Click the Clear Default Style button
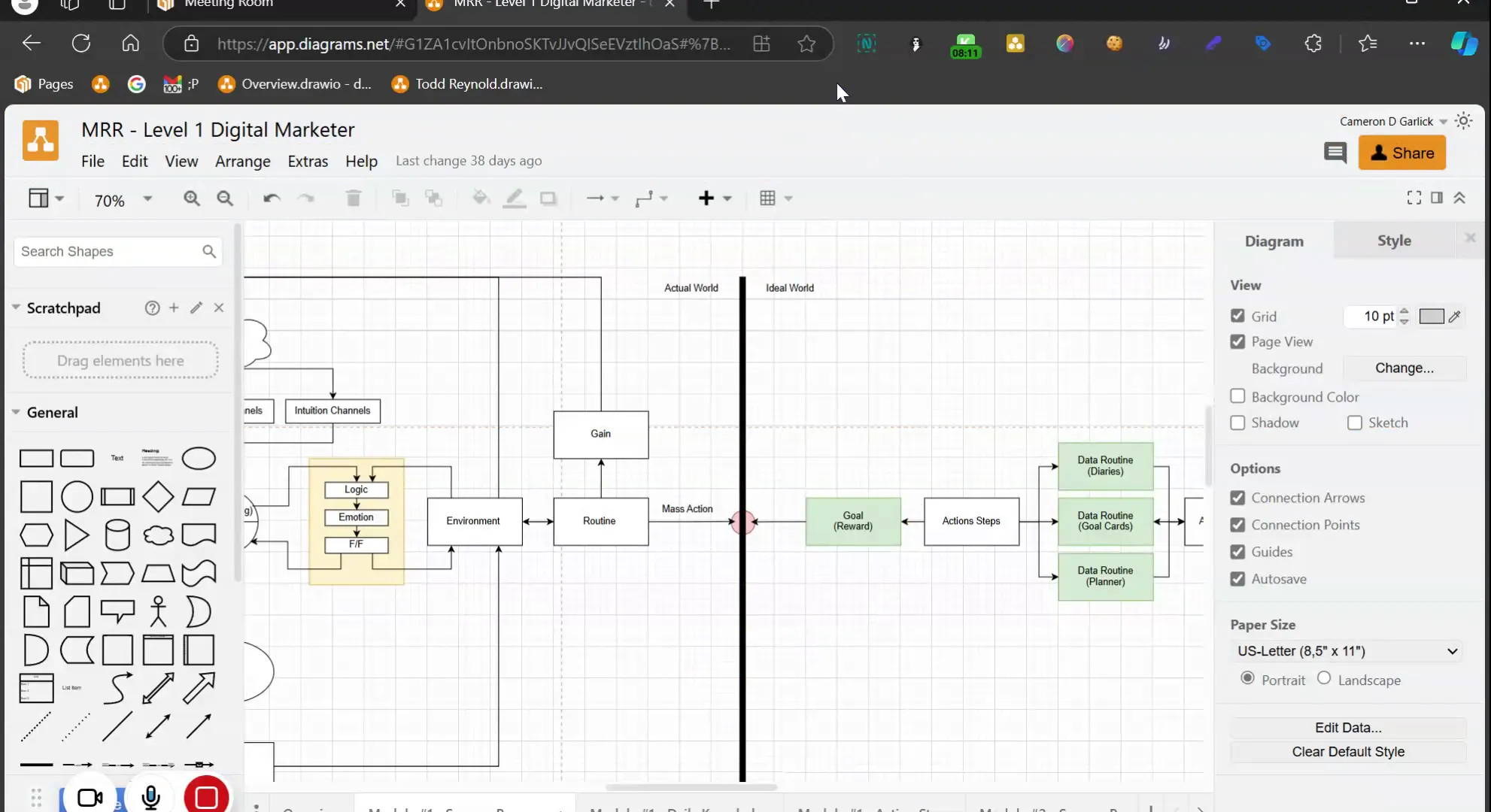The width and height of the screenshot is (1491, 812). 1348,751
